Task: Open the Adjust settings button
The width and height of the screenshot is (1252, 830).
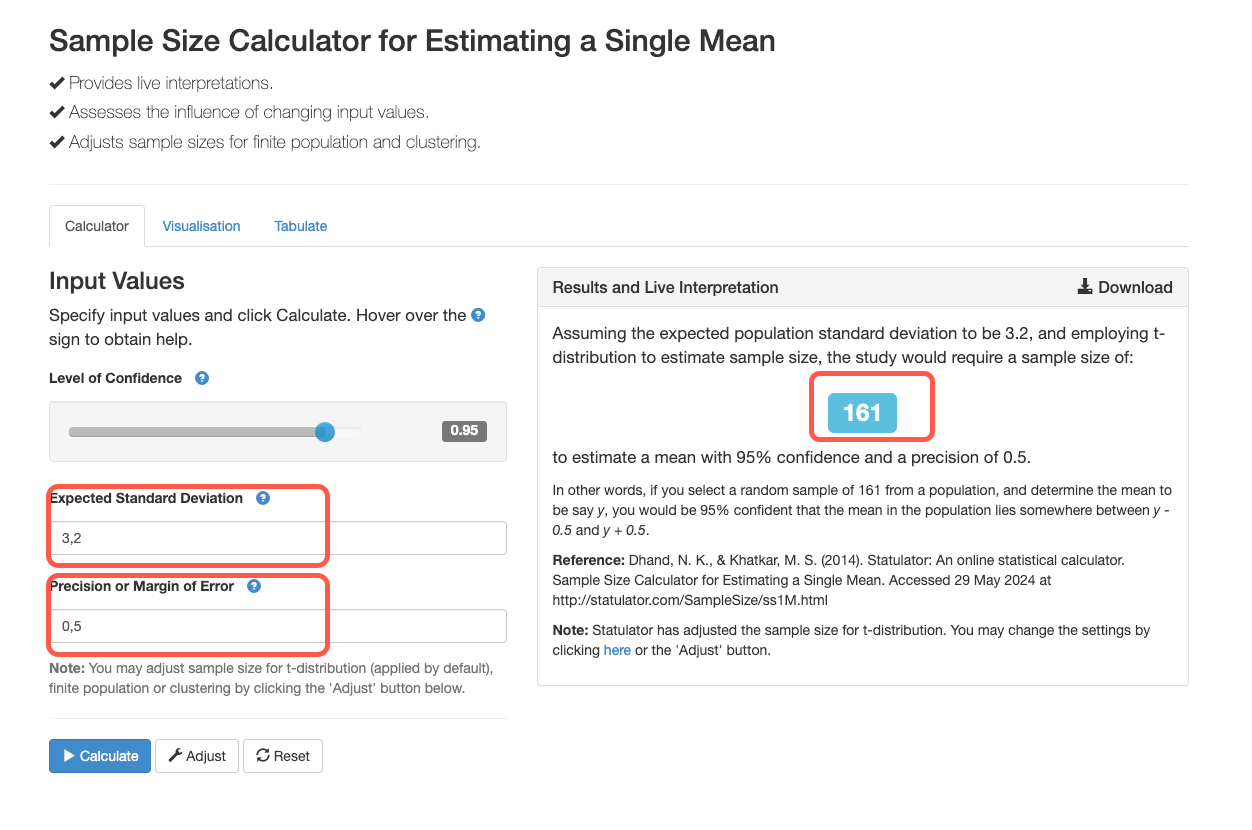Action: (197, 756)
